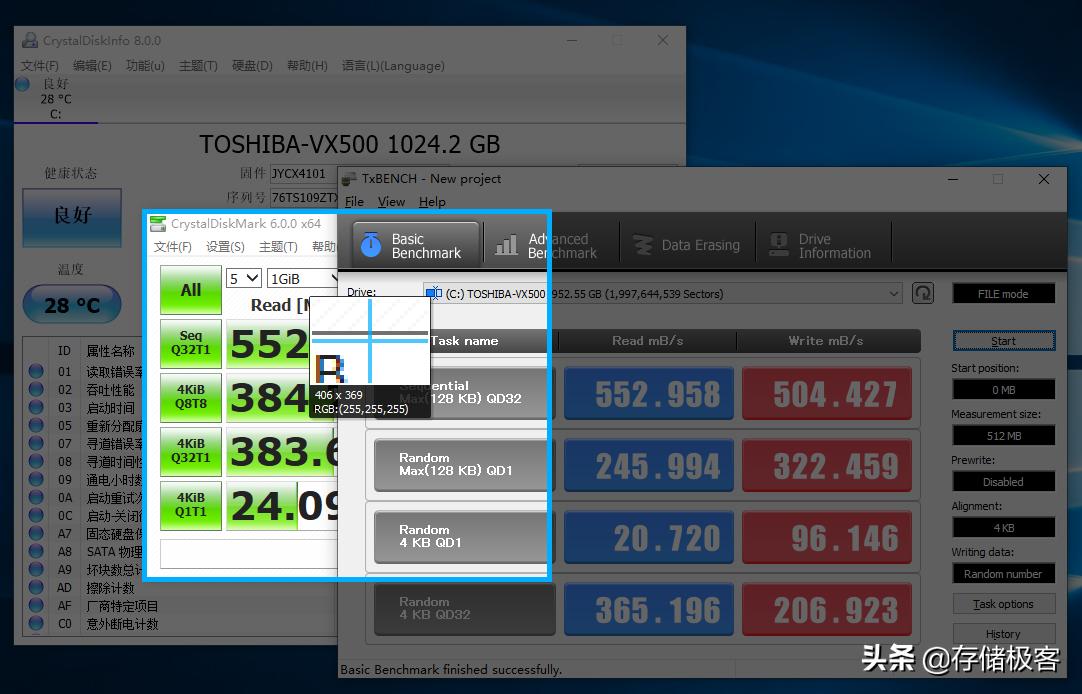Screen dimensions: 1082x694
Task: Open the Help menu in TxBENCH
Action: [432, 201]
